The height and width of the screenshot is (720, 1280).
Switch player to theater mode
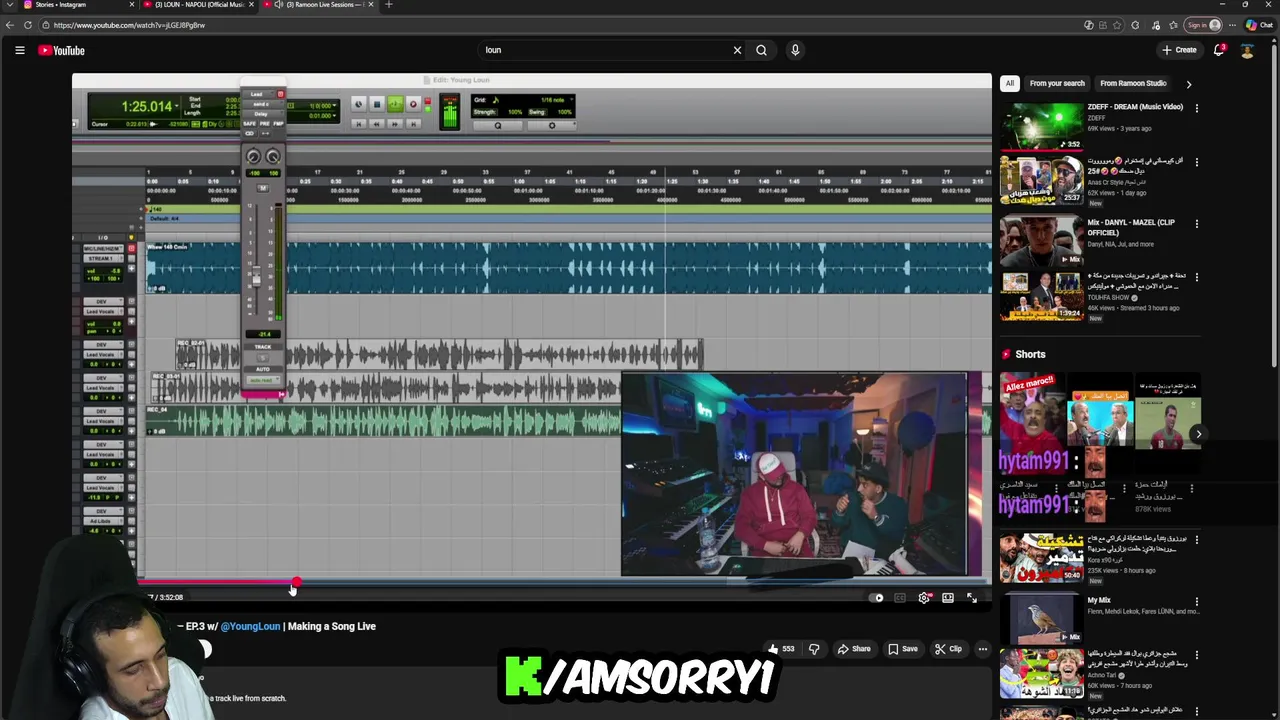[948, 598]
